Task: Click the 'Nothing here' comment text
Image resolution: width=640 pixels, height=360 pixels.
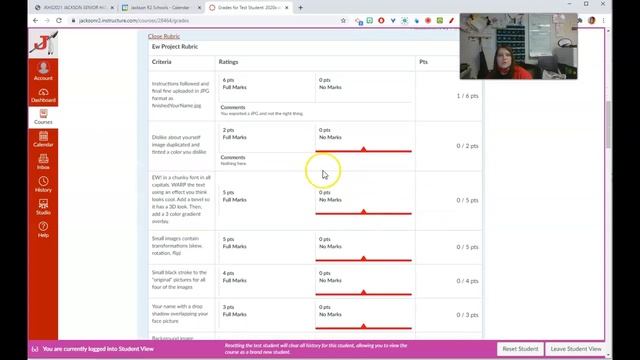Action: (233, 163)
